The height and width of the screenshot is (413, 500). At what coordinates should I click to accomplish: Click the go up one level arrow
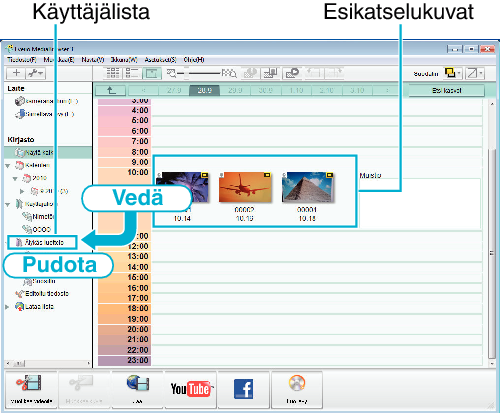tap(111, 90)
